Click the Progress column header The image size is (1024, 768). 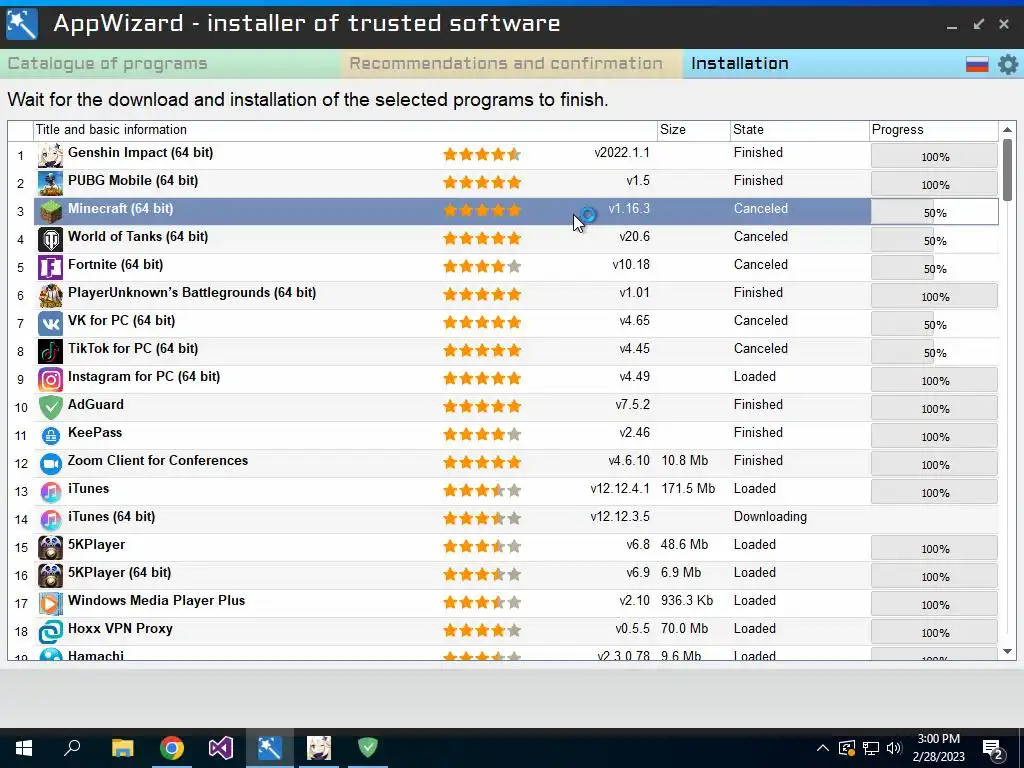[x=934, y=130]
